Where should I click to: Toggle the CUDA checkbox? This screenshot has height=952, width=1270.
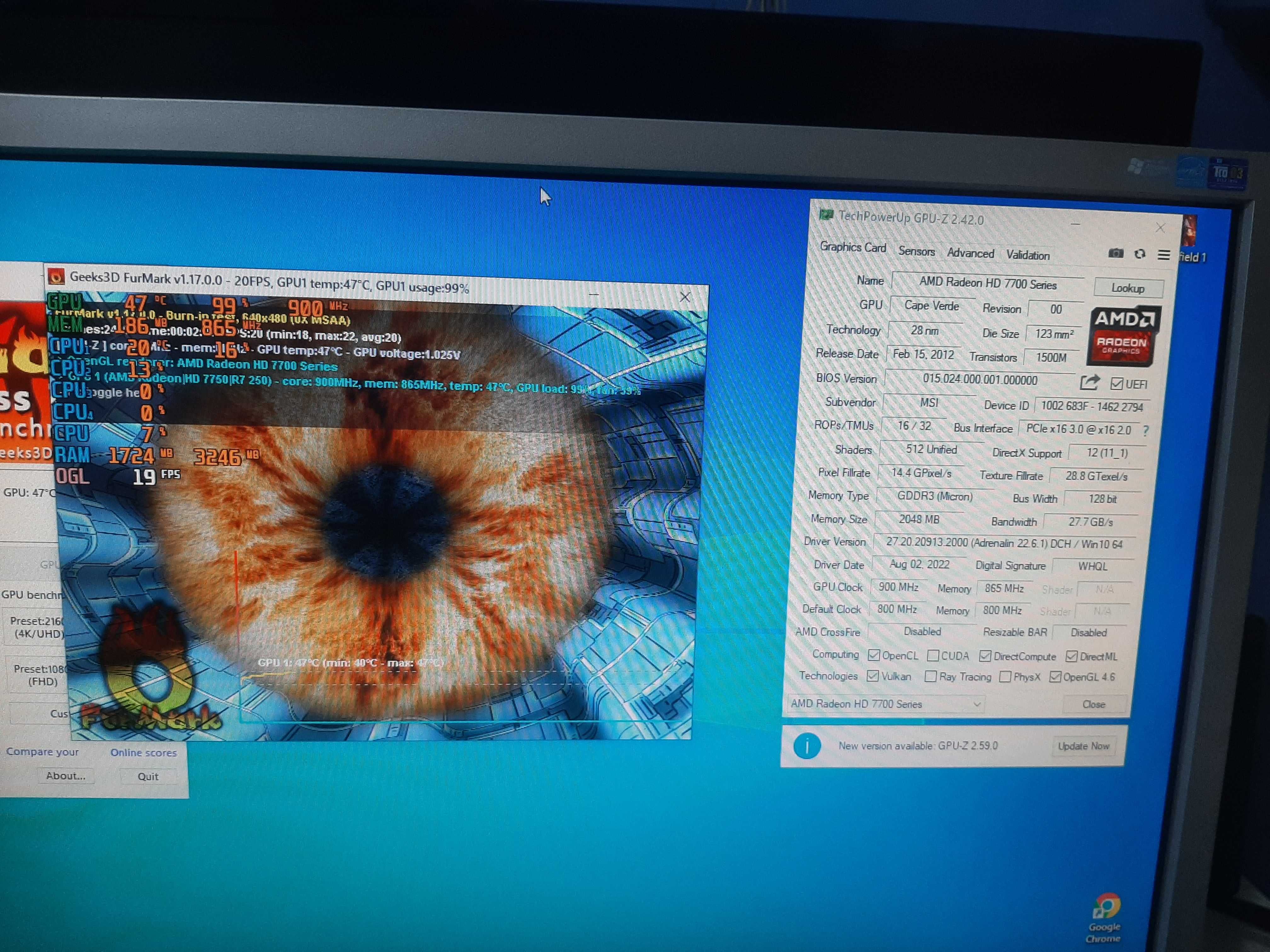[x=933, y=655]
